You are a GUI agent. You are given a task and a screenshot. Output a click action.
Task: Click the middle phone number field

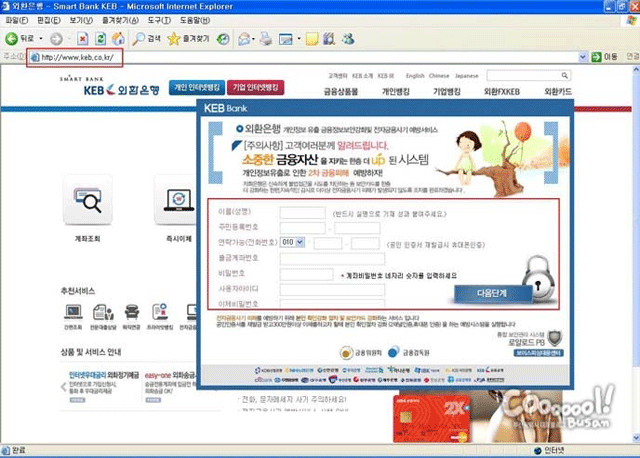tap(328, 243)
